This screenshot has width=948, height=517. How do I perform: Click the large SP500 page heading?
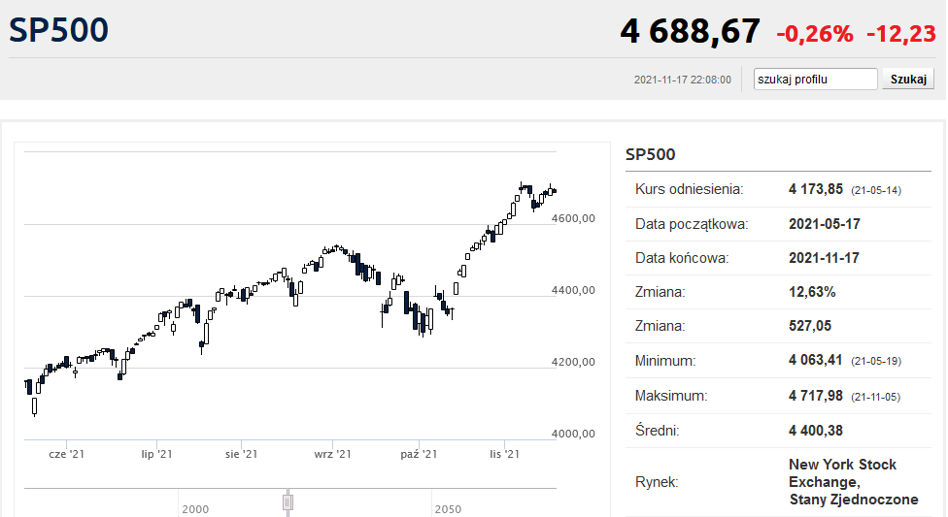click(x=59, y=30)
